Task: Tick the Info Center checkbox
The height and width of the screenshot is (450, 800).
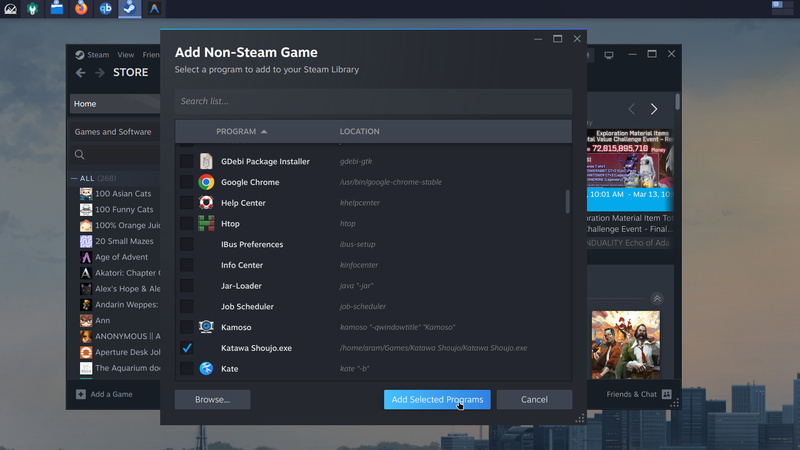Action: 187,265
